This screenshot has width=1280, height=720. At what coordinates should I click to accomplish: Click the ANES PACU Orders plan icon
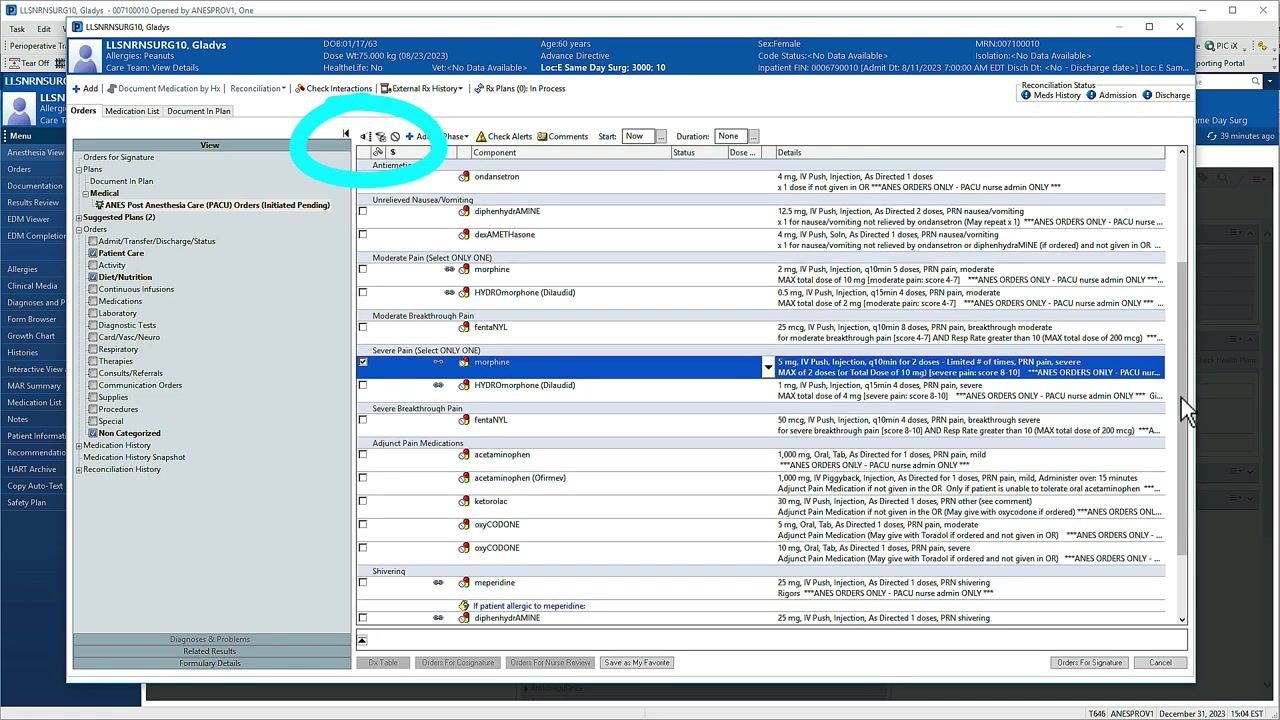99,205
